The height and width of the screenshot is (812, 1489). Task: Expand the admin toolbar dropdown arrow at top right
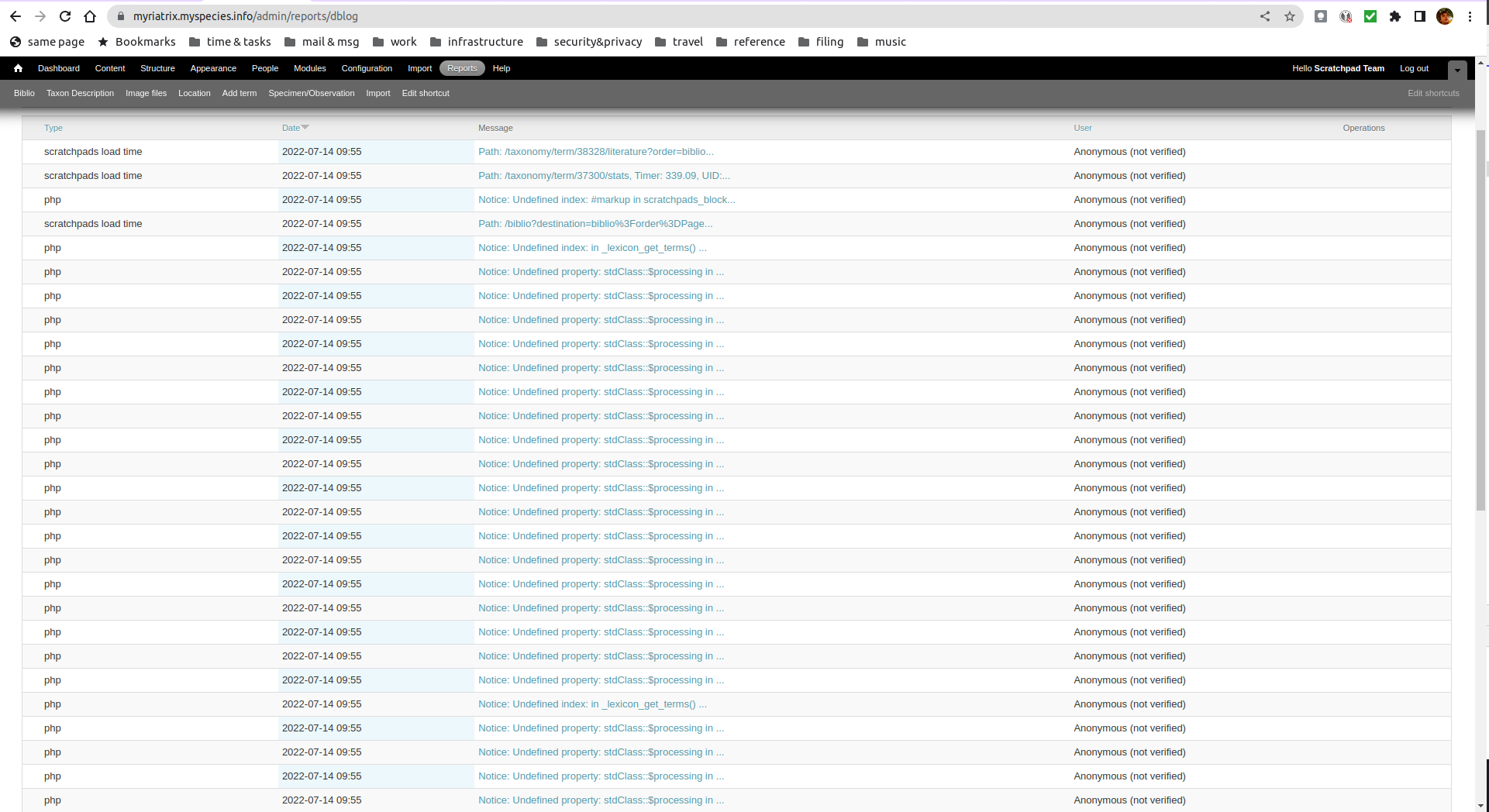(1457, 70)
